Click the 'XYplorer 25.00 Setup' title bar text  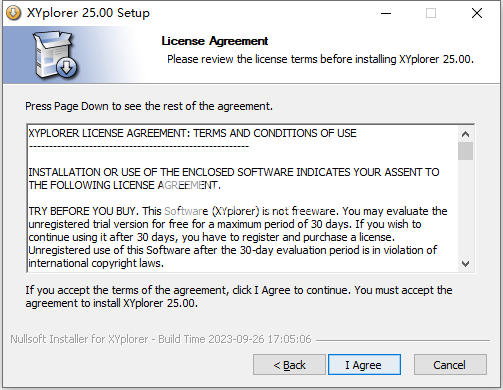coord(88,13)
